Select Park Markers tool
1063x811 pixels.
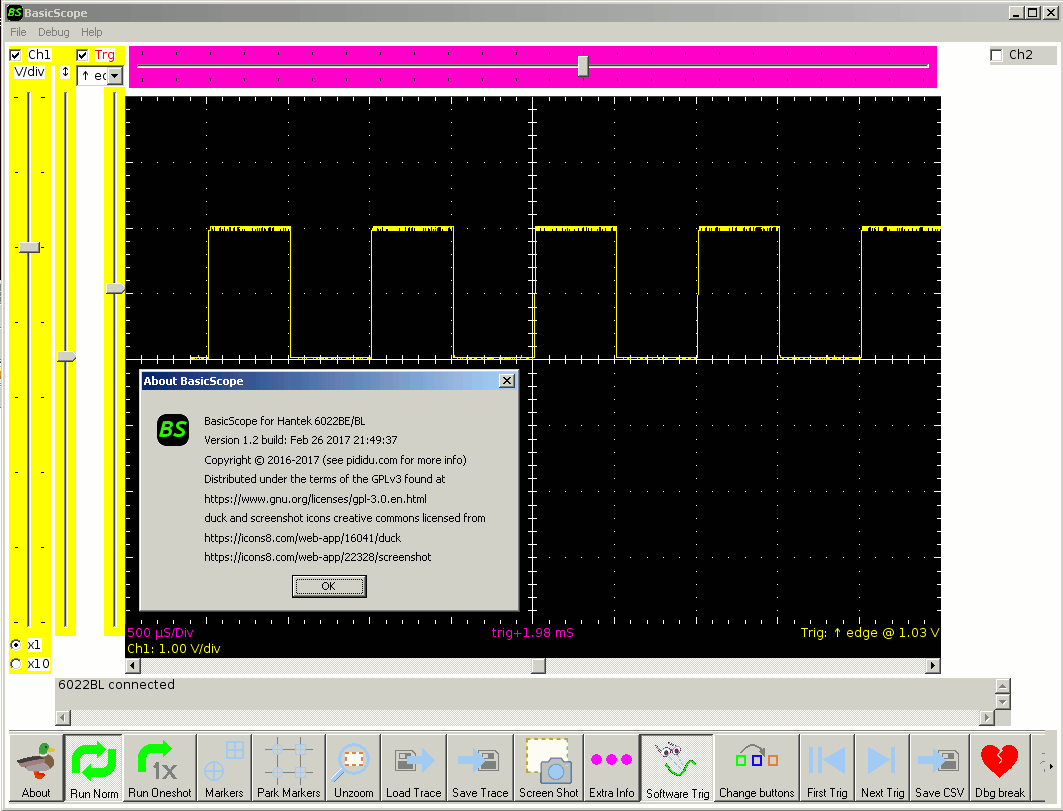[289, 768]
